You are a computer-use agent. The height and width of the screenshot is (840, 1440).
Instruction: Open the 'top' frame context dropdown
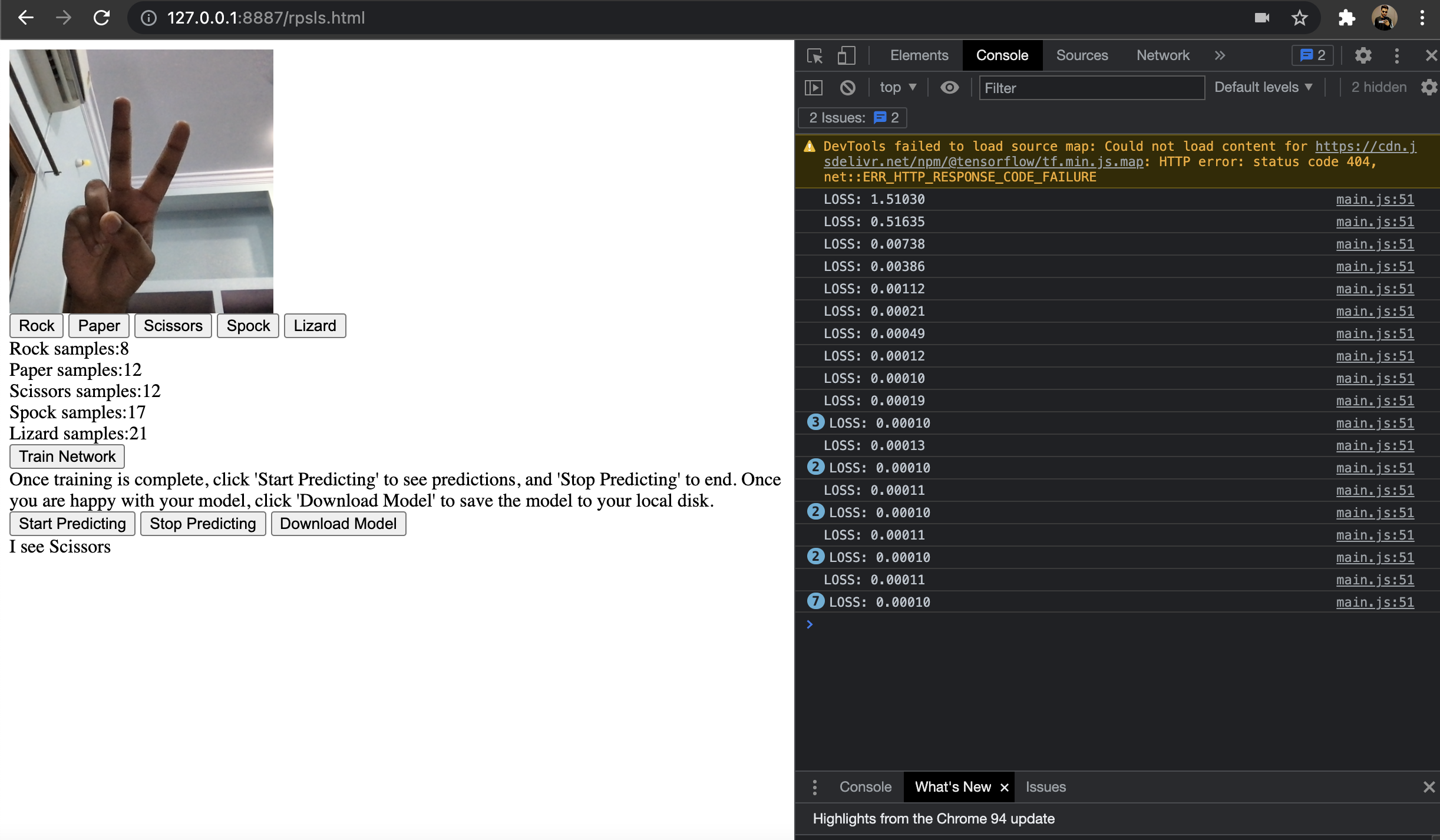click(x=896, y=87)
